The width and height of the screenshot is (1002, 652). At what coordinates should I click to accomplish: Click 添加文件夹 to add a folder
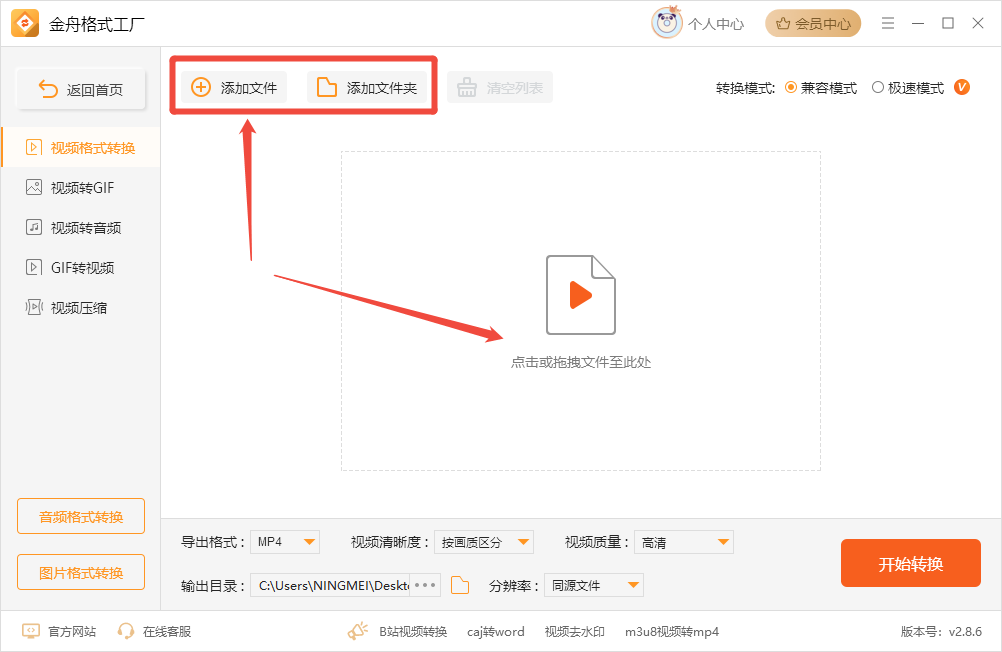click(367, 88)
